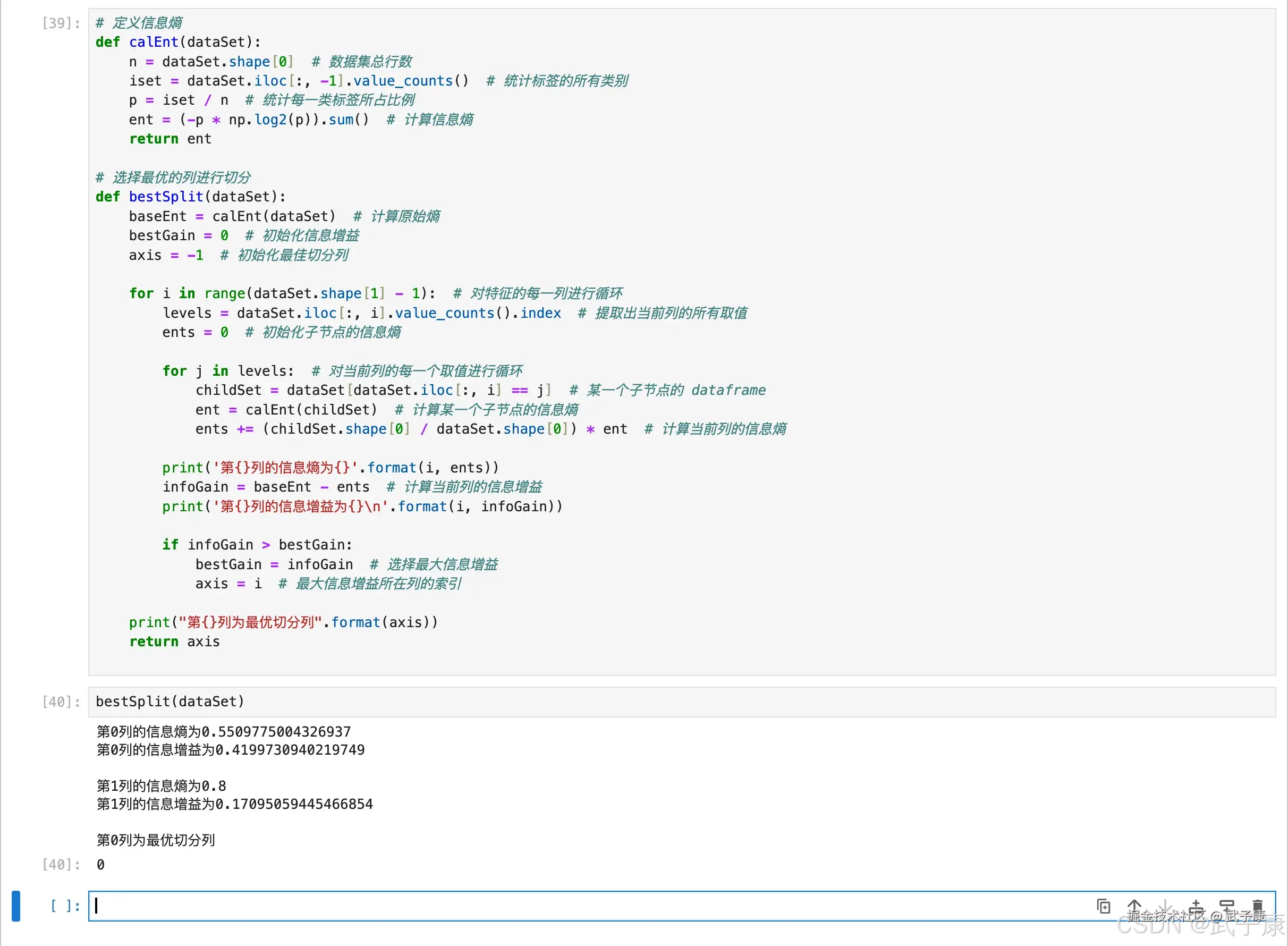
Task: Click output value 0.5509775004326937 line
Action: [223, 732]
